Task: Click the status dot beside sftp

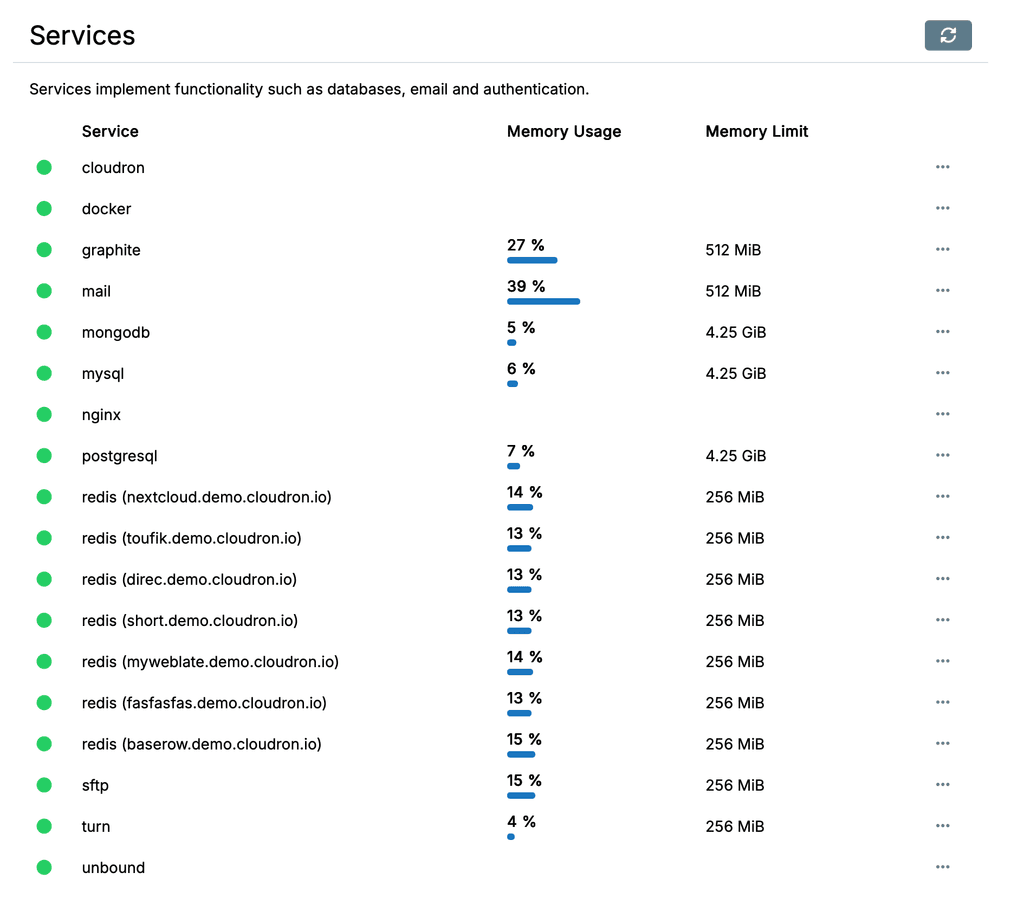Action: point(44,785)
